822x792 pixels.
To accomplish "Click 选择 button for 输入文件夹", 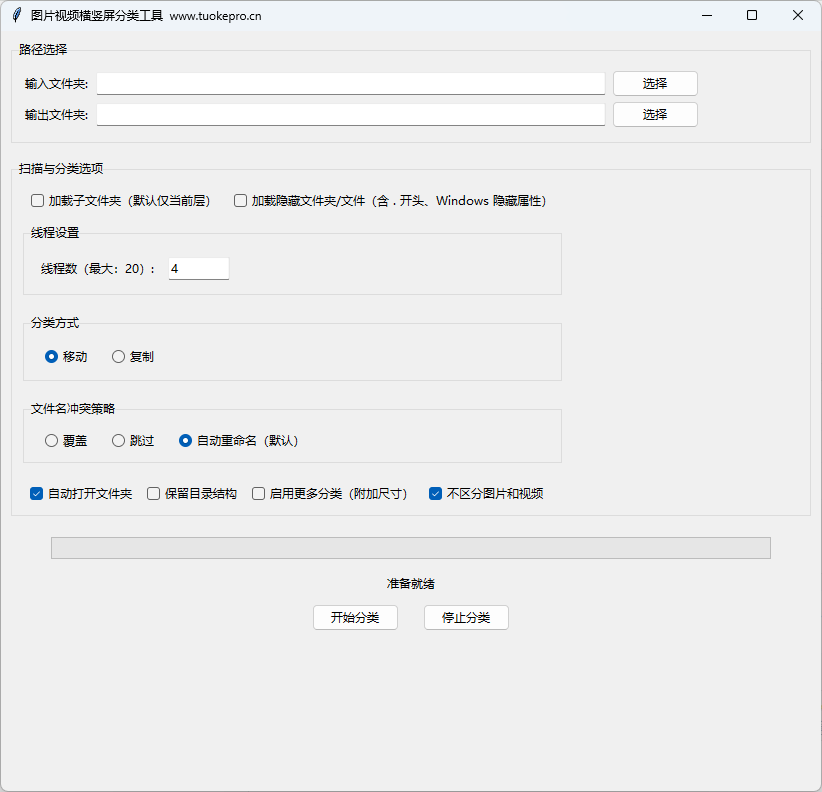I will click(x=655, y=84).
